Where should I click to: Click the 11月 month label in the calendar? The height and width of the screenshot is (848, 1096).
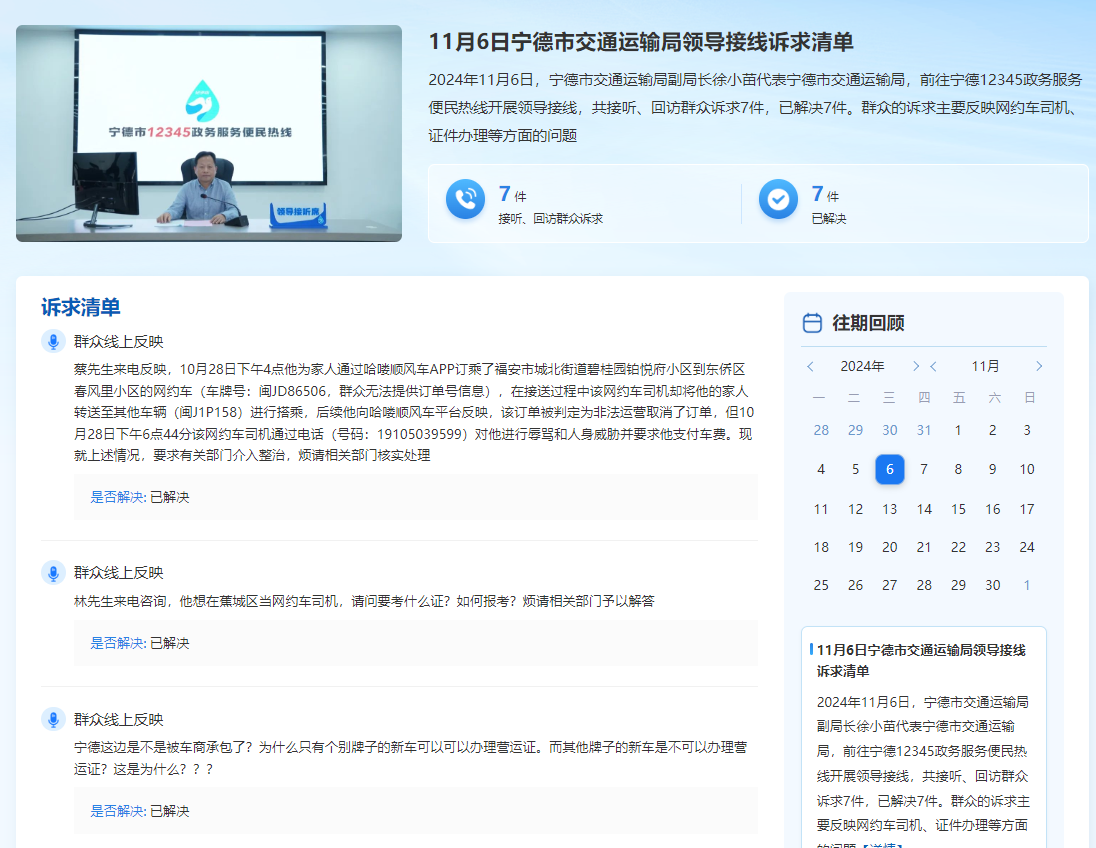(x=986, y=366)
